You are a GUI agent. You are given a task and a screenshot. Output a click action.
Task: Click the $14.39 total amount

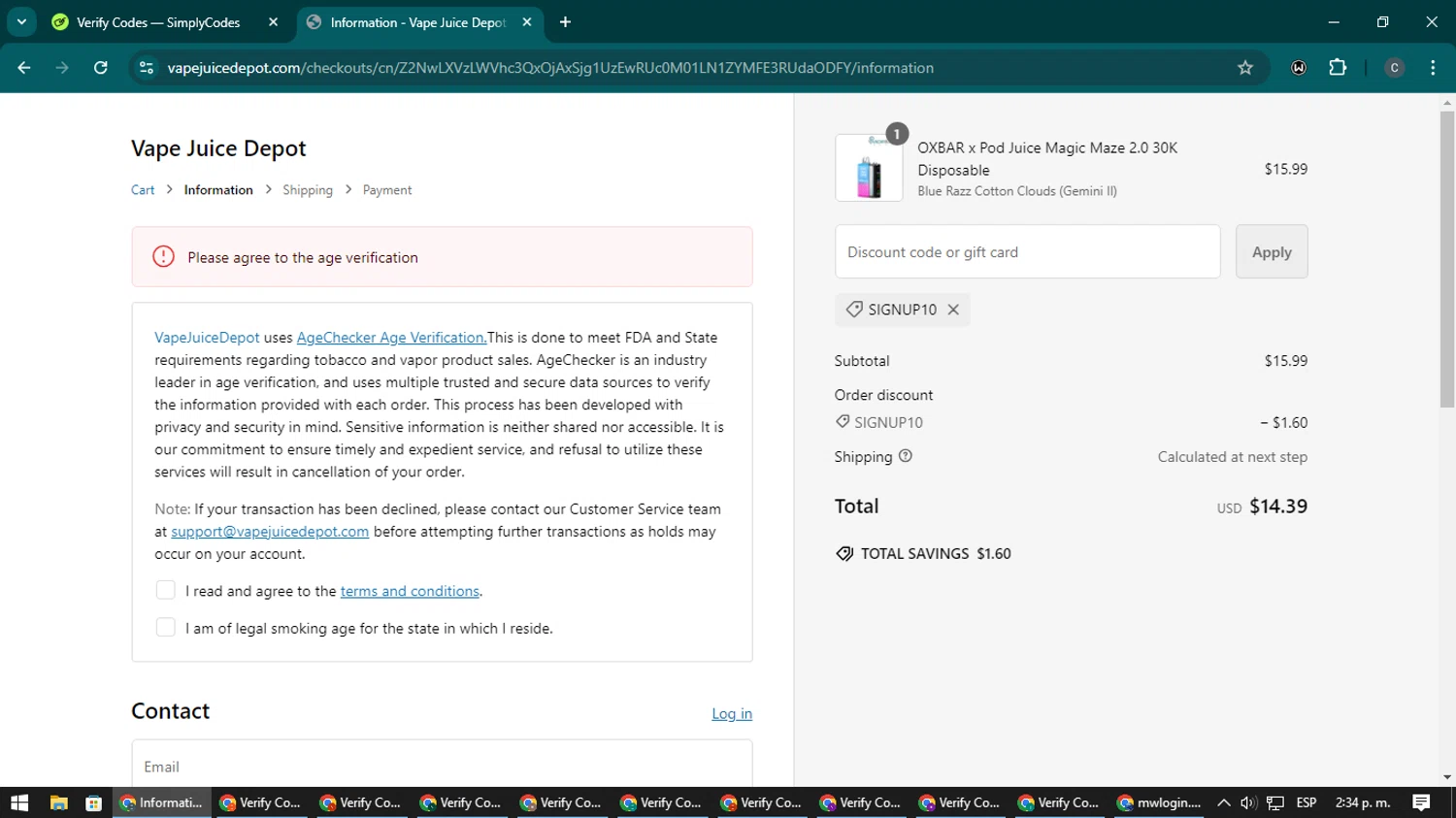1278,507
